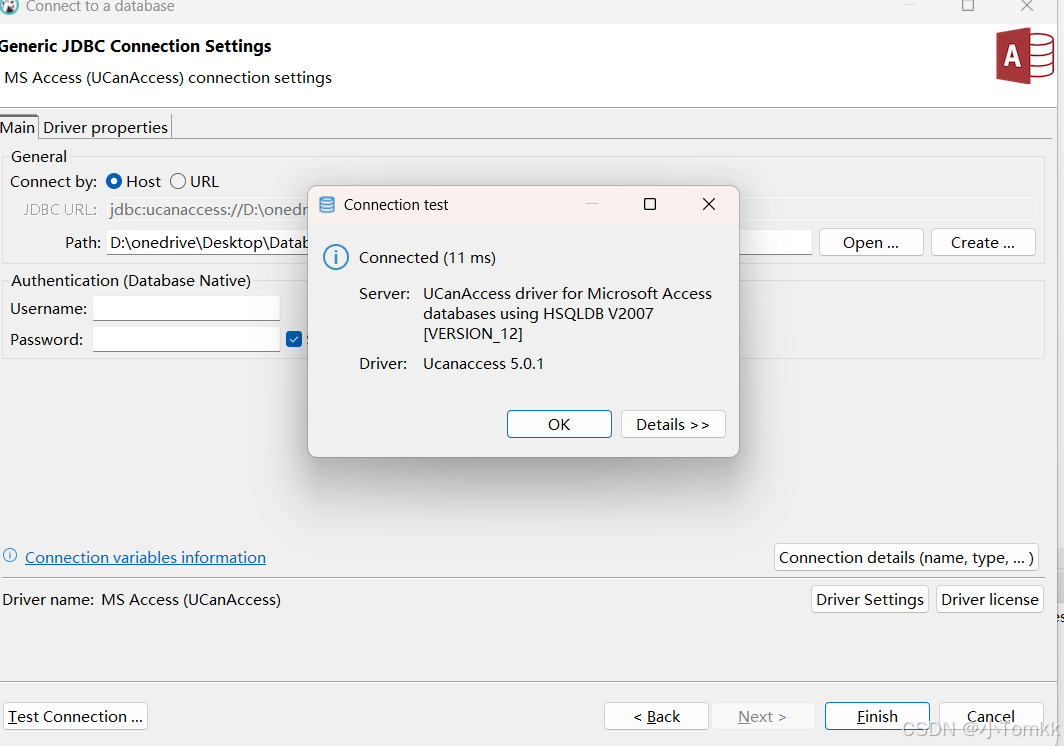Click info icon before Connection variables link
The height and width of the screenshot is (746, 1064).
coord(10,555)
